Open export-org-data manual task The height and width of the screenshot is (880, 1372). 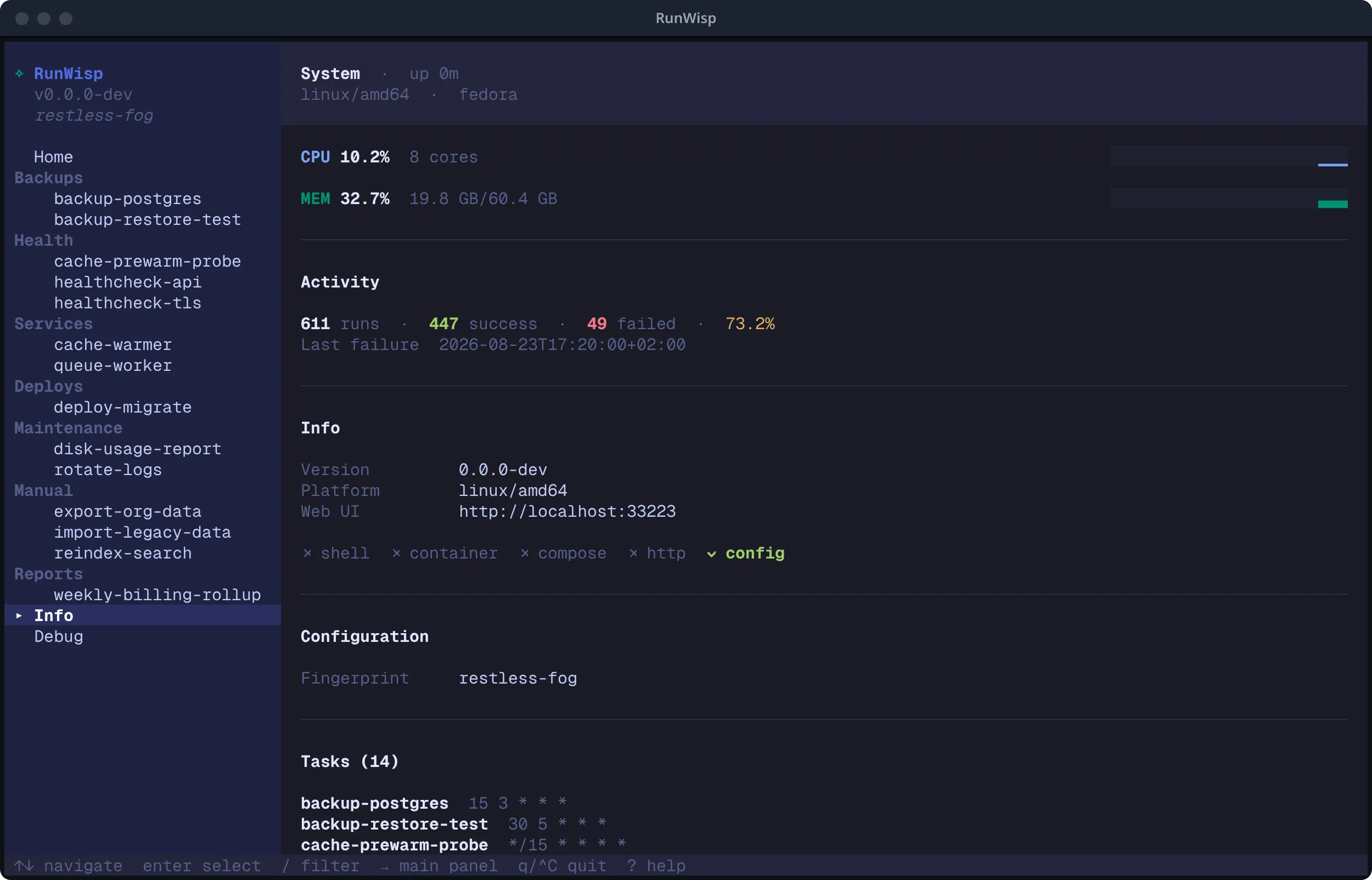[127, 511]
